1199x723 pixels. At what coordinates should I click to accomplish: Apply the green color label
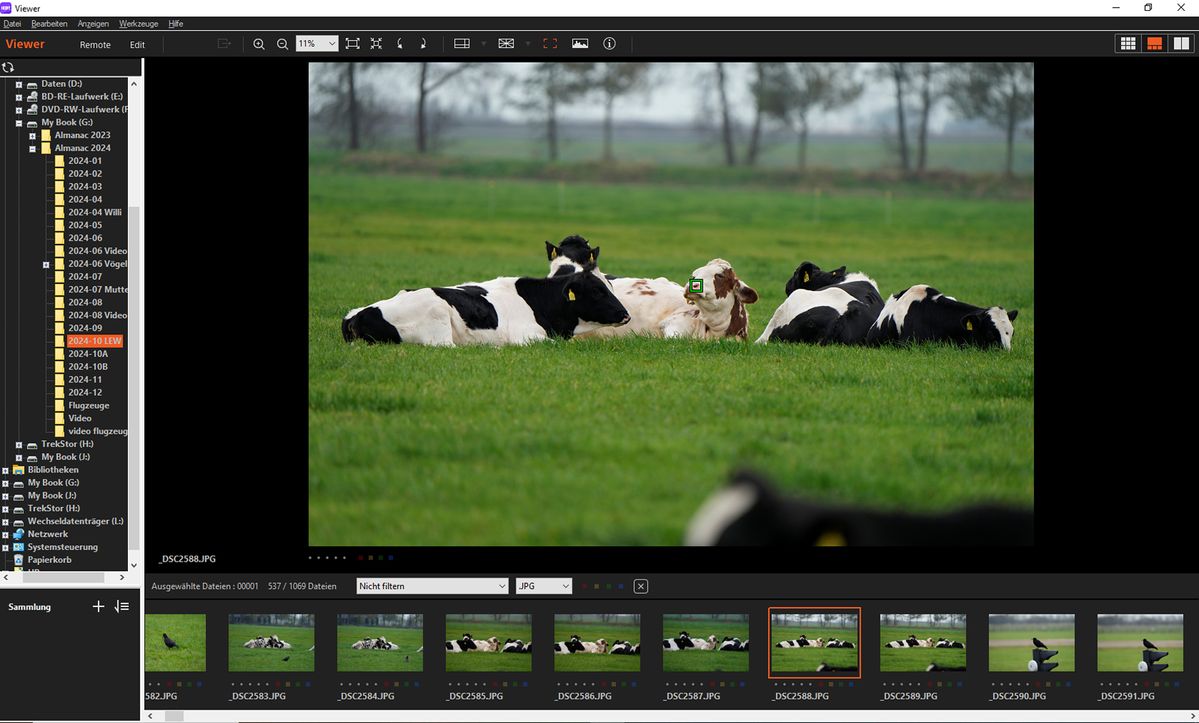point(609,586)
